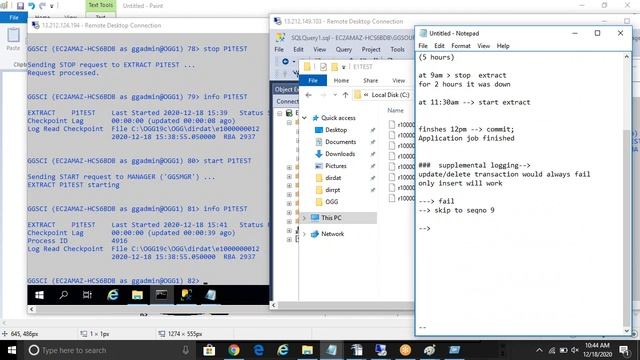Viewport: 640px width, 360px height.
Task: Open dirdat folder in Quick access
Action: pos(333,178)
